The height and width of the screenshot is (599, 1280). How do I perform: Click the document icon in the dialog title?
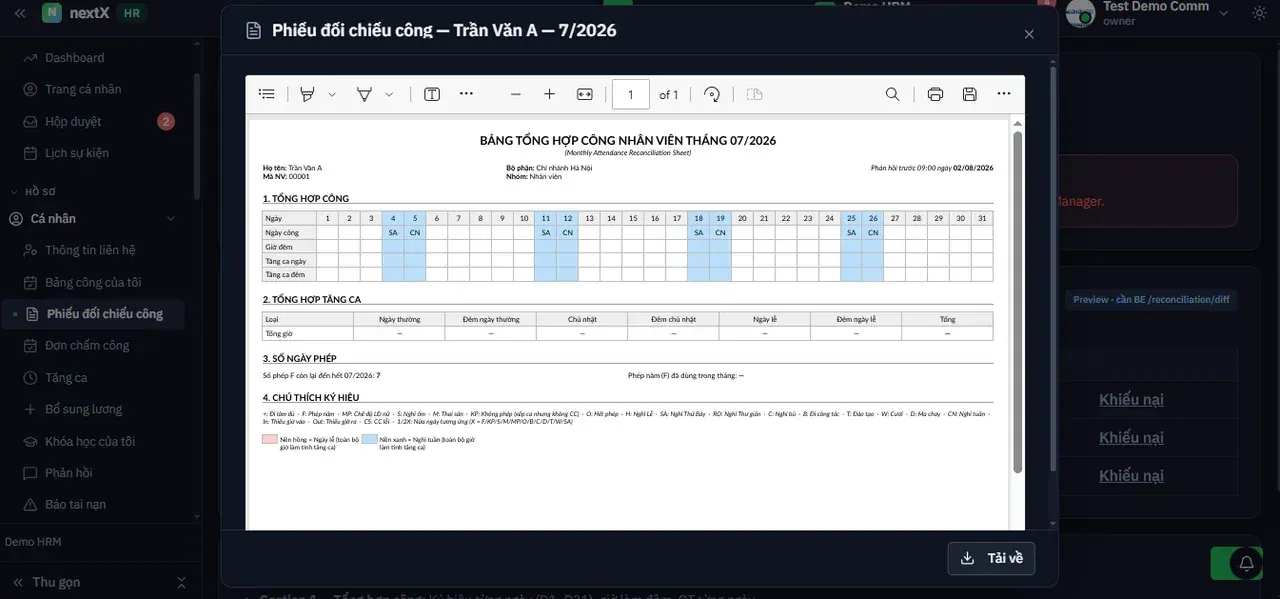[254, 31]
